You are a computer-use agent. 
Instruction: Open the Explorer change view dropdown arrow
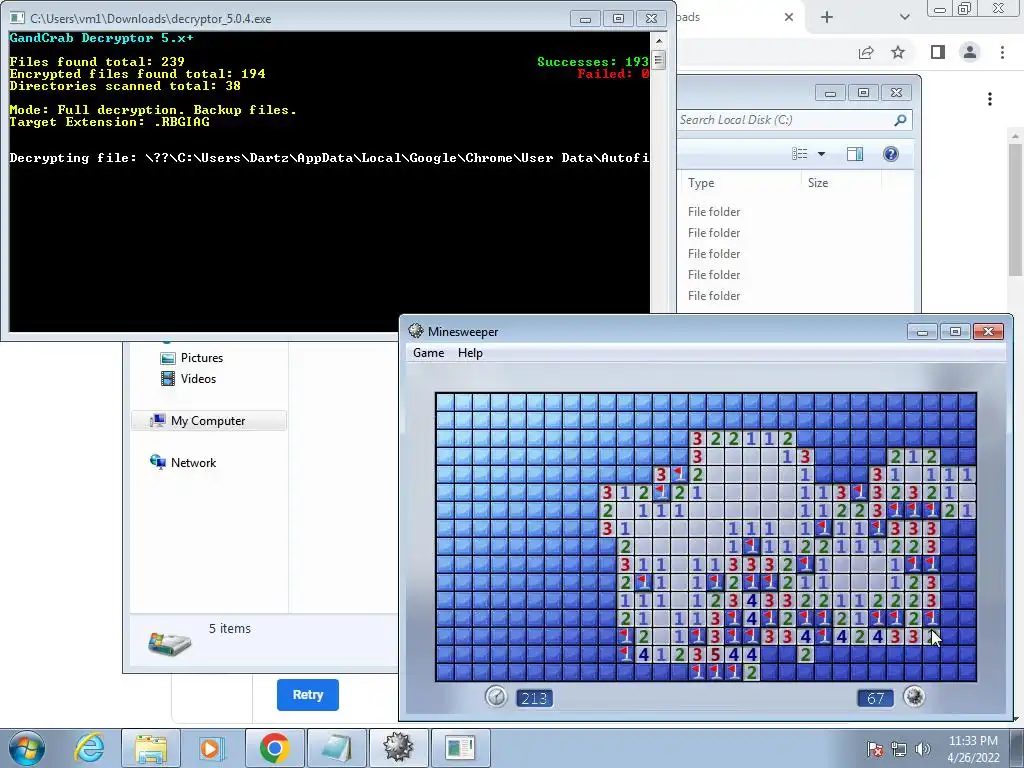pos(822,154)
